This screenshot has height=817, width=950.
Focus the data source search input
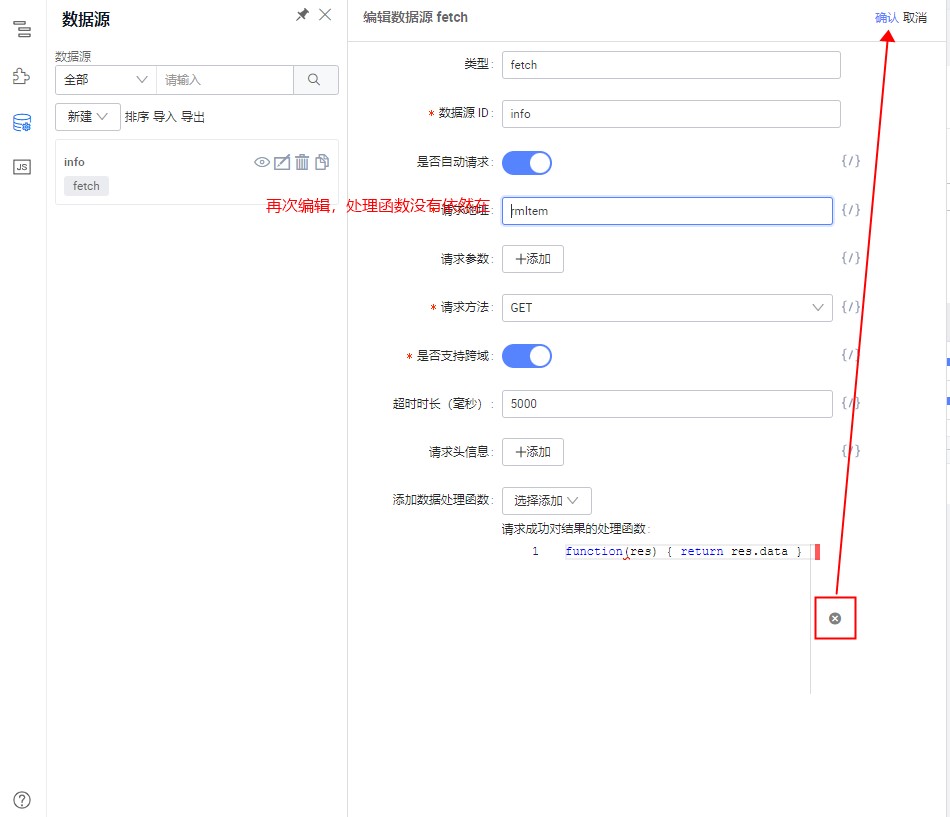pos(225,79)
